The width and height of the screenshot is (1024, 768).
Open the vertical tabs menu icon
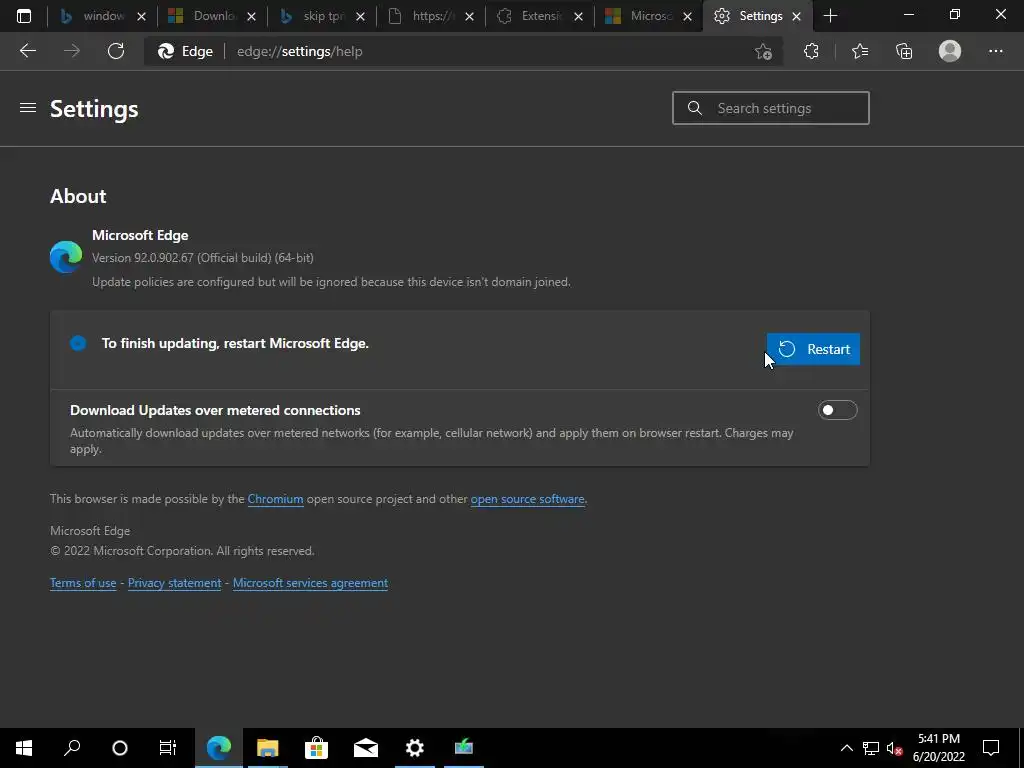tap(24, 16)
